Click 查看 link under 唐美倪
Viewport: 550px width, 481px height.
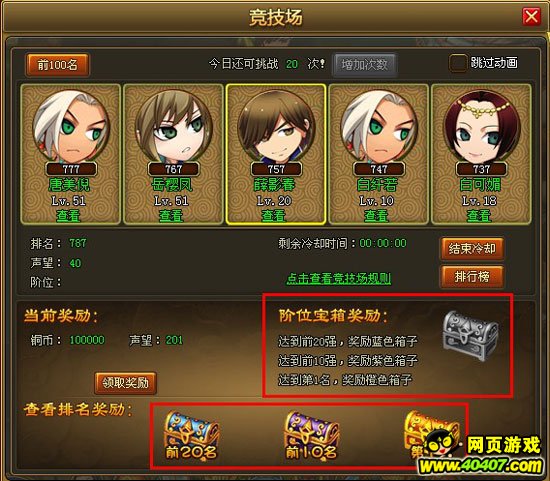(68, 215)
